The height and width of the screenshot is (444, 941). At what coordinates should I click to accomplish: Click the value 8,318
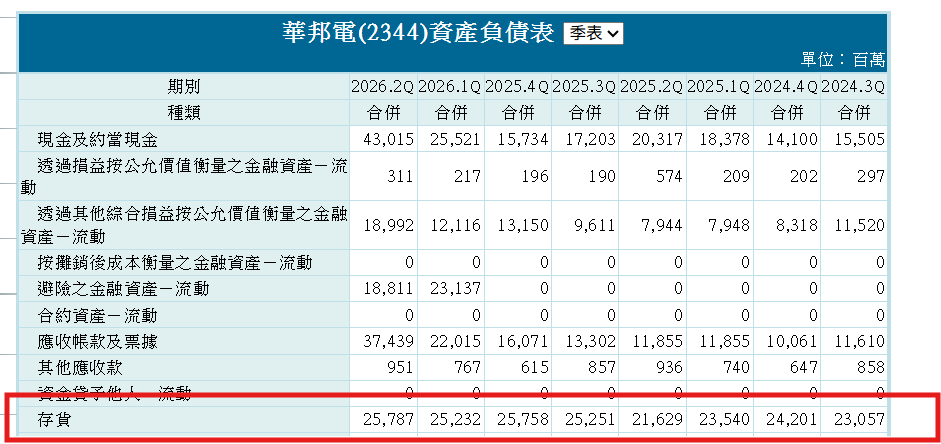click(797, 226)
